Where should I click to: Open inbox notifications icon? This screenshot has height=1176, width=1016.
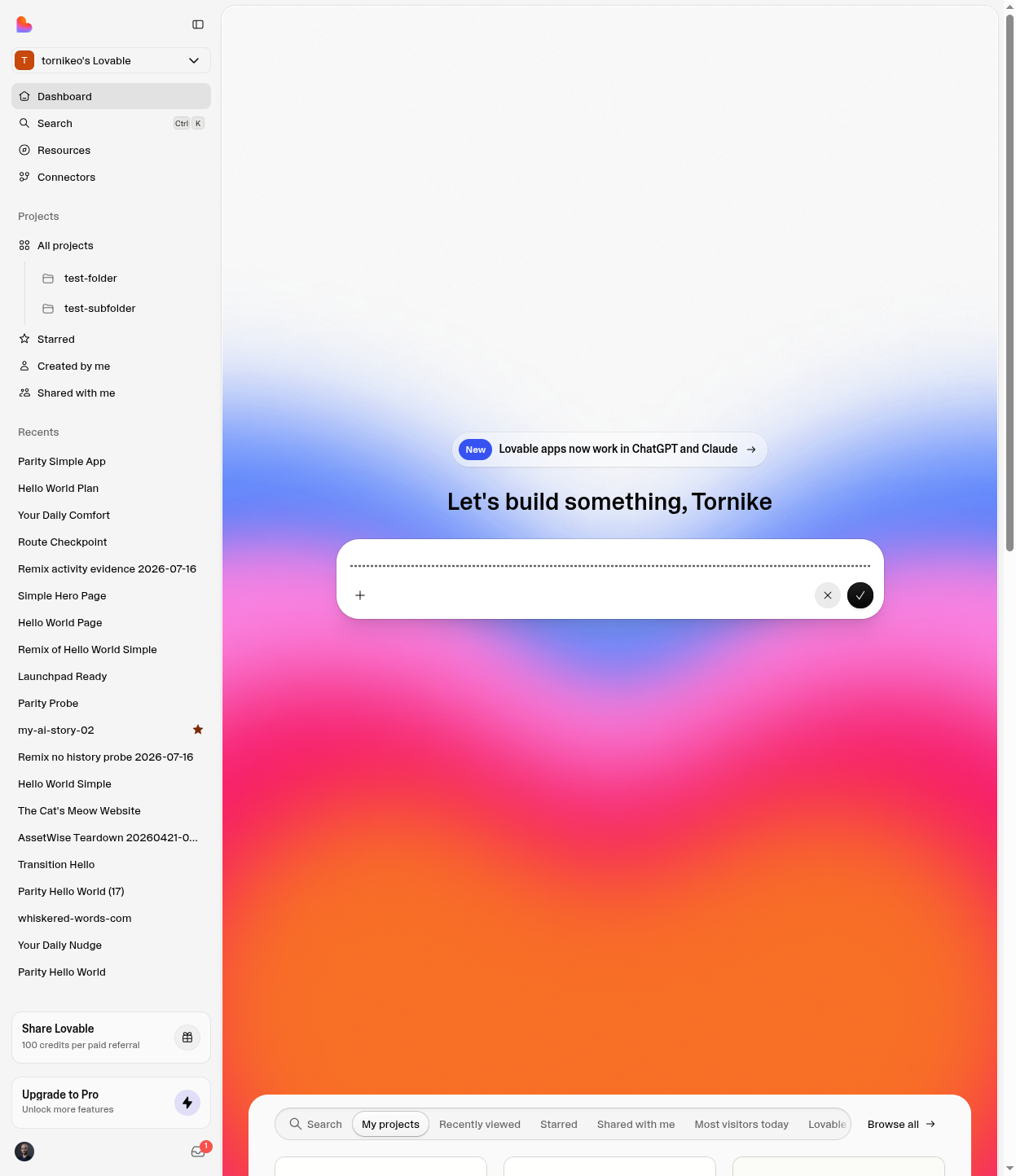click(198, 1152)
